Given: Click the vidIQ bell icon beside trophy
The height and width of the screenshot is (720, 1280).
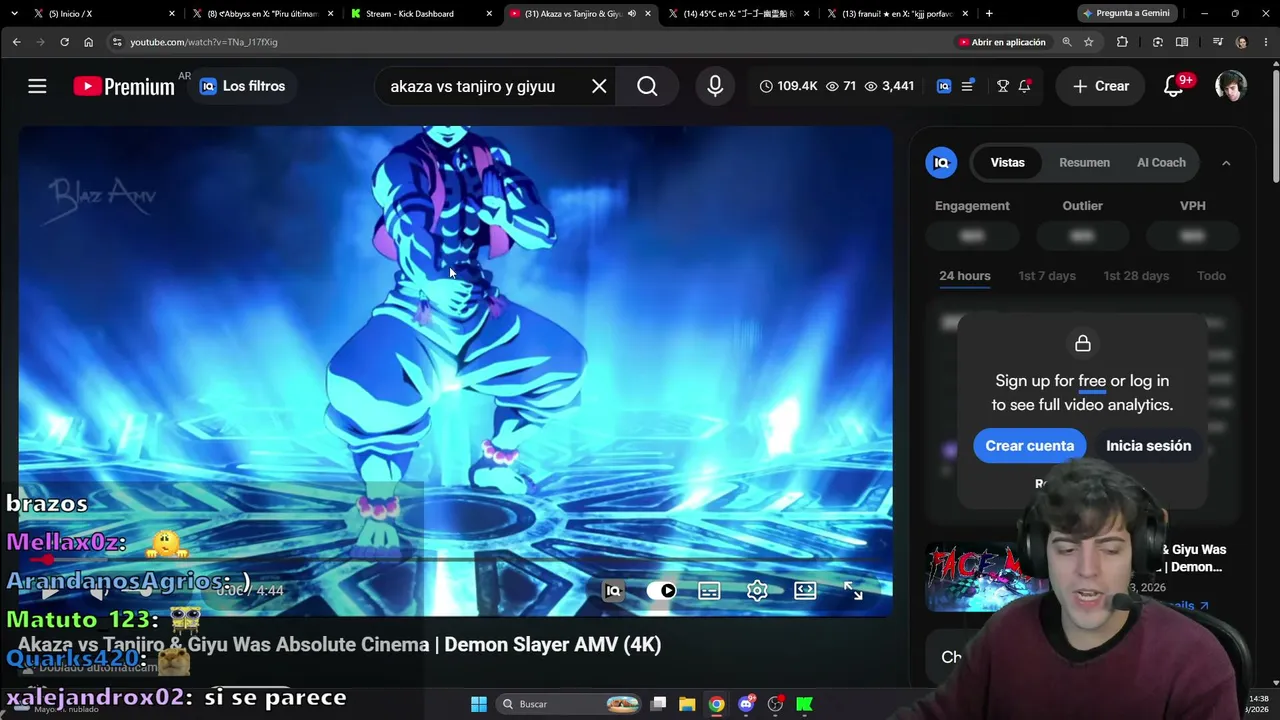Looking at the screenshot, I should tap(1024, 86).
